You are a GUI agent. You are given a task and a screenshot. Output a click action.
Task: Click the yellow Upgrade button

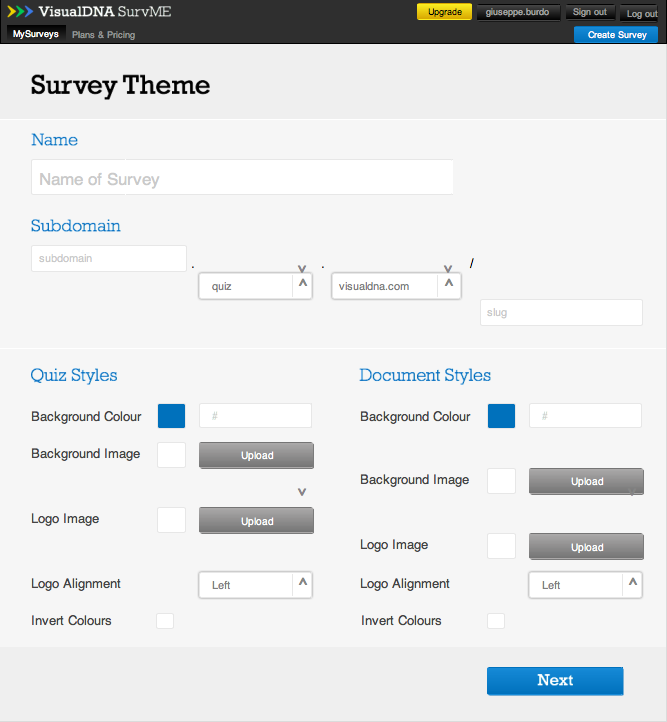(x=444, y=12)
